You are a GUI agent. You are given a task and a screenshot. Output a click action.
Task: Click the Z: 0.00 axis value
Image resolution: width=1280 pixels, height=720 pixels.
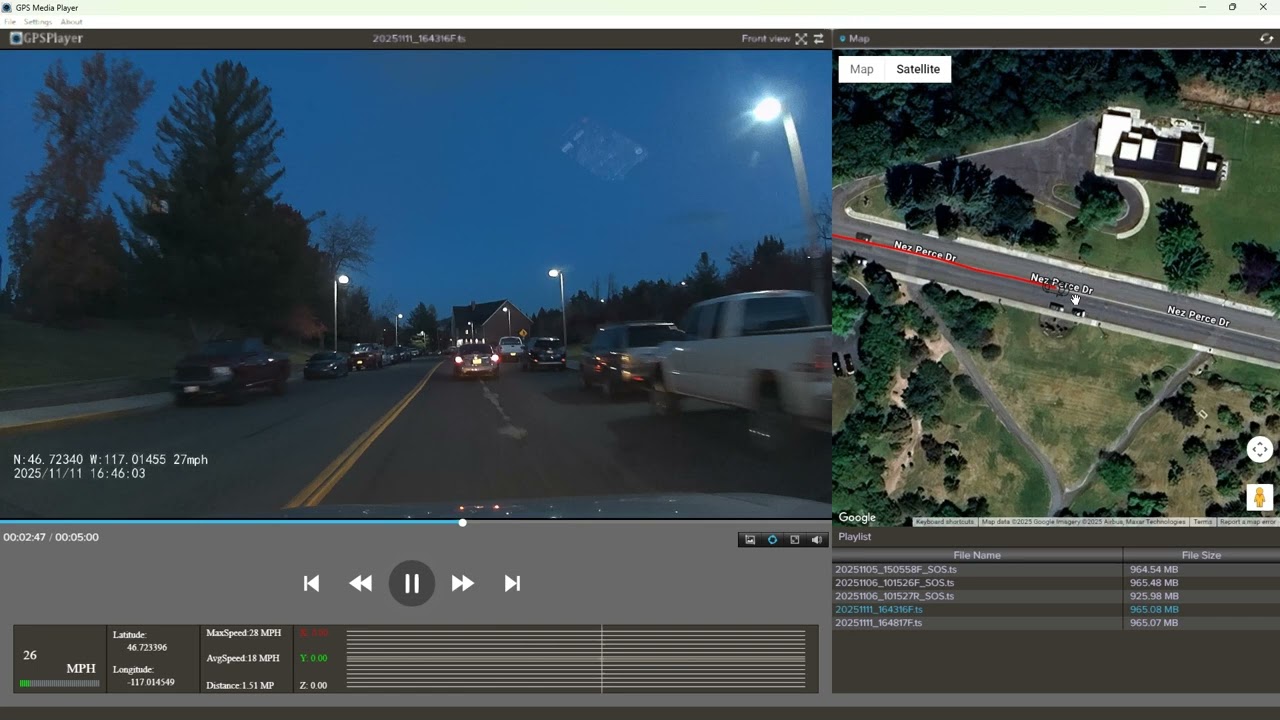pos(313,685)
